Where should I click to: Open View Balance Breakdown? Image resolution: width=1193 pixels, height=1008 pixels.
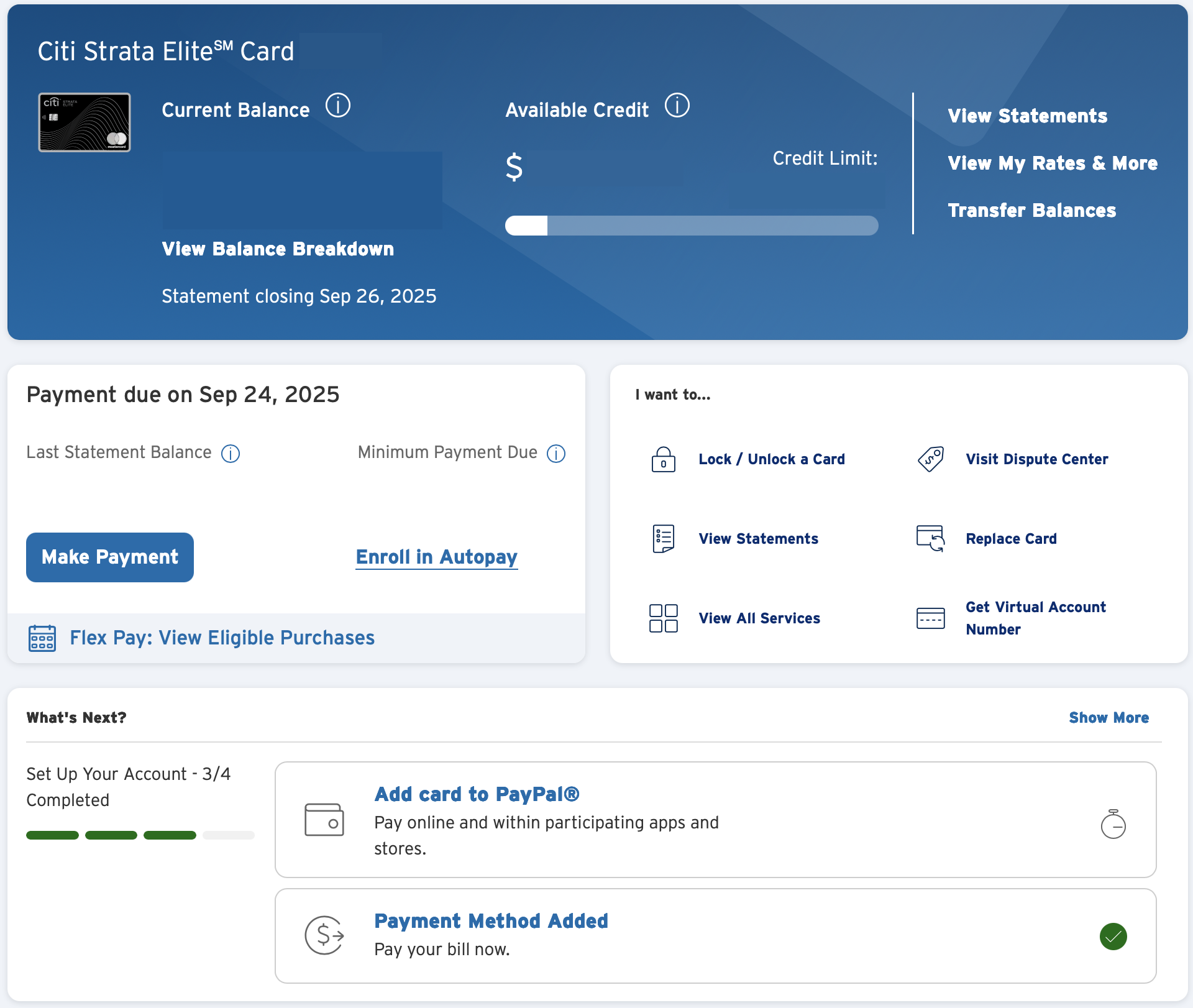coord(278,249)
